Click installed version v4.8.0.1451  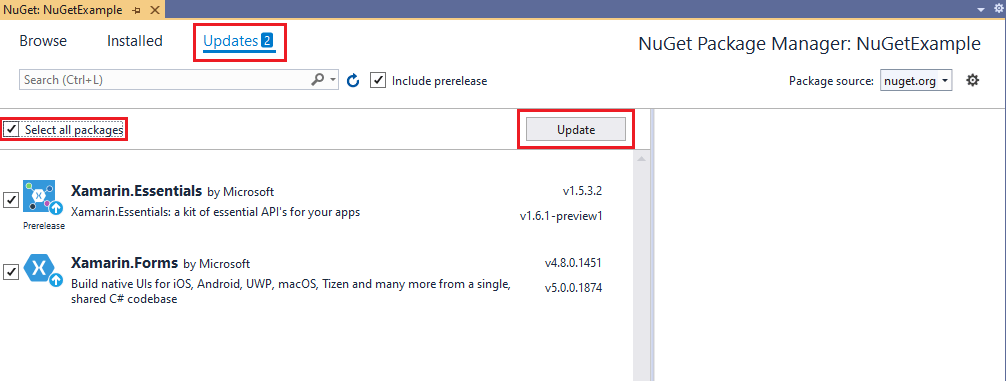pyautogui.click(x=573, y=262)
